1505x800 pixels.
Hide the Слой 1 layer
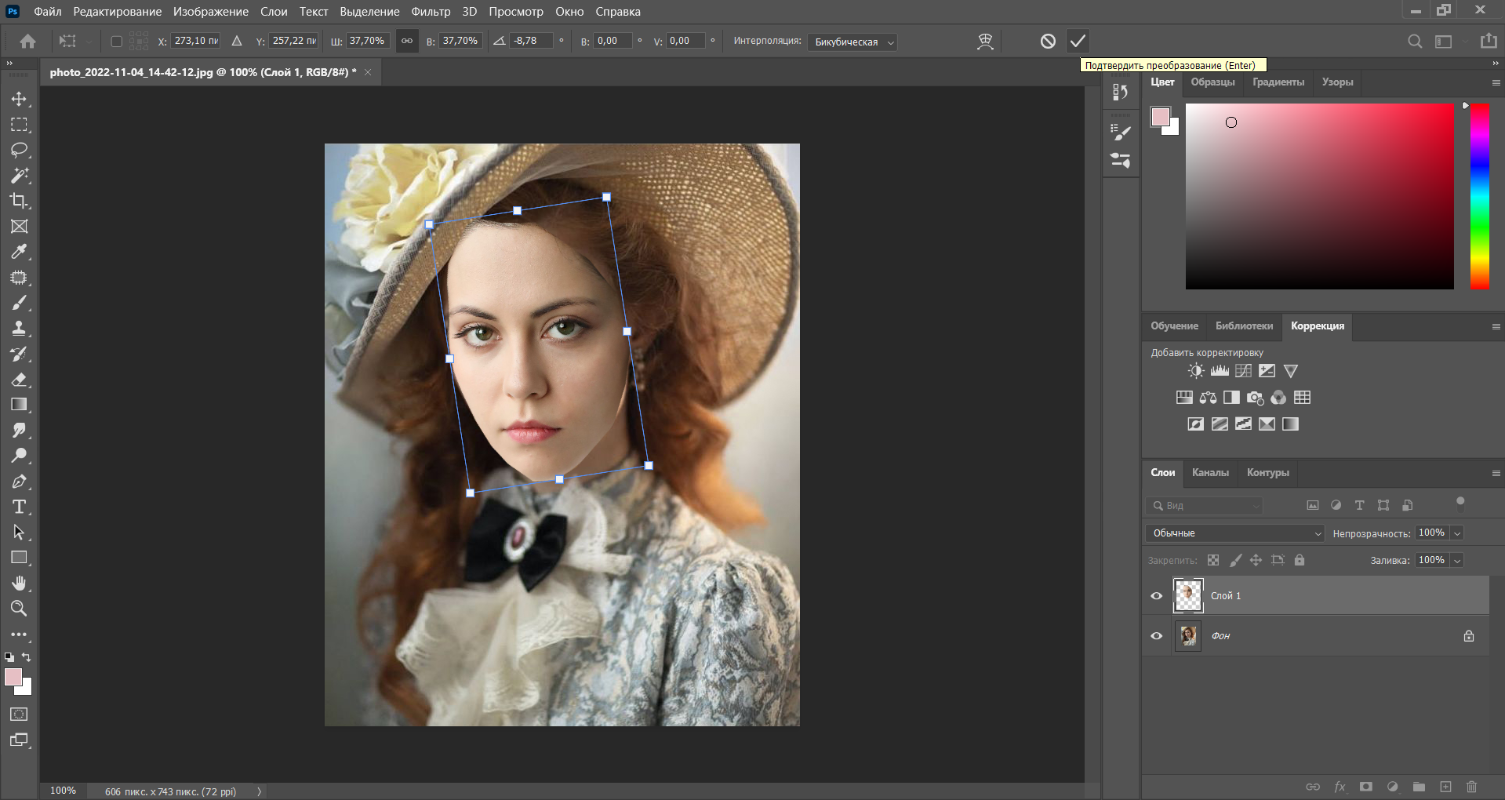point(1157,596)
